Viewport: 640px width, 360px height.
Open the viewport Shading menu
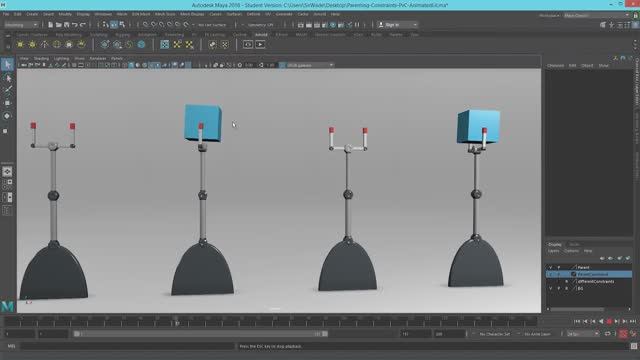point(41,58)
